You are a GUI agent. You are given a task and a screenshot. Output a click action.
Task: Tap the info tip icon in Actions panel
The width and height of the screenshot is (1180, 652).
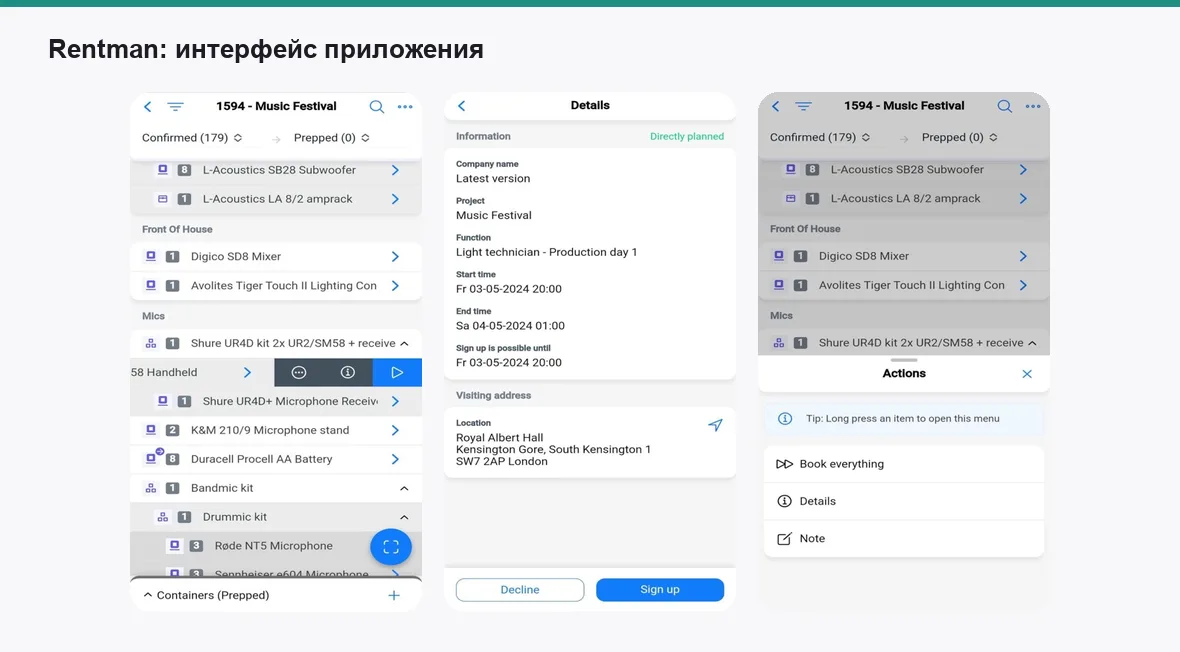point(784,419)
